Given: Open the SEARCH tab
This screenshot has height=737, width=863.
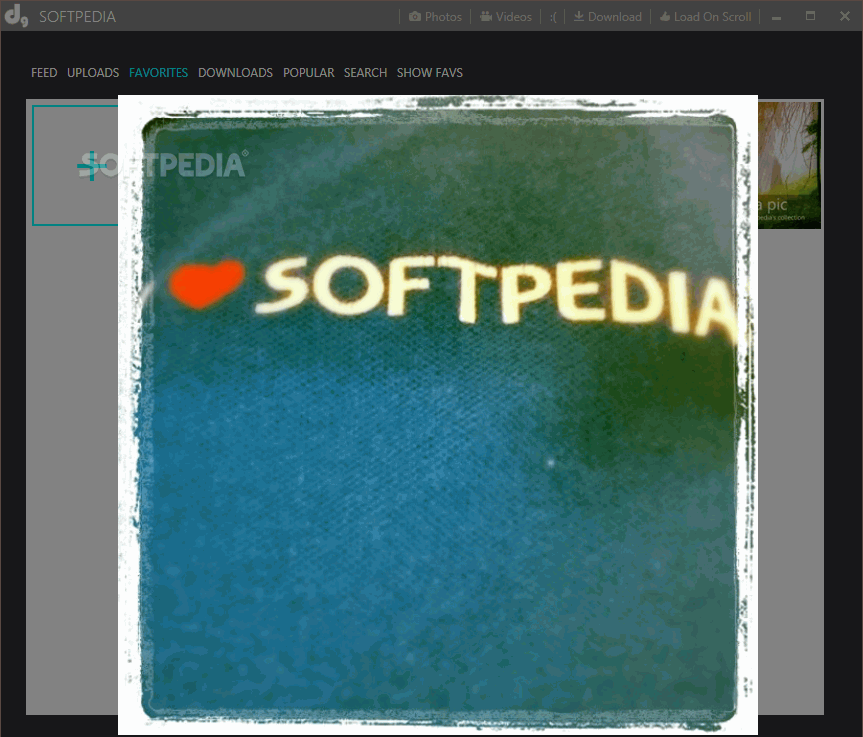Looking at the screenshot, I should 365,73.
